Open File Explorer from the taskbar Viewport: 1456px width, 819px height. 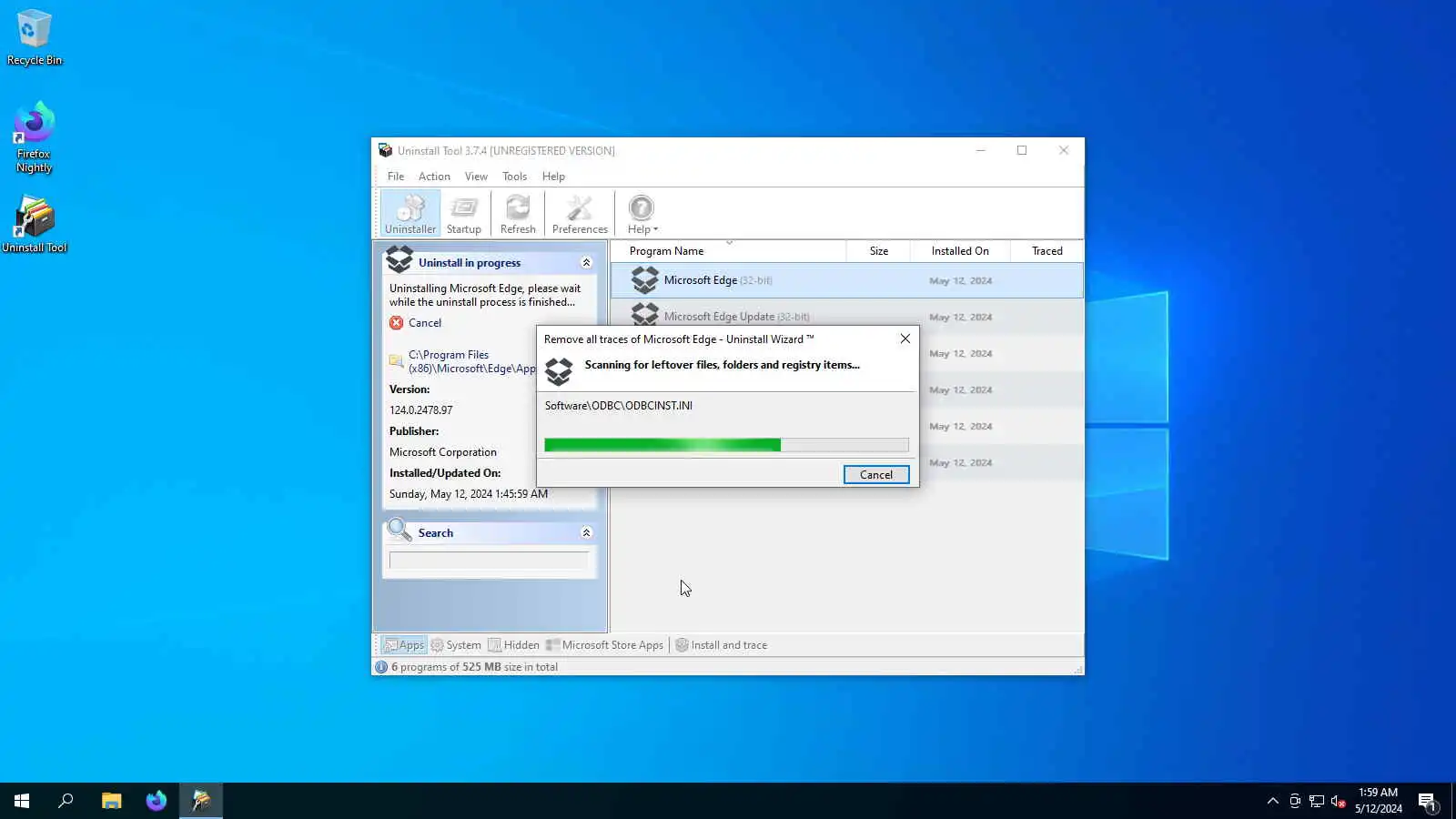pos(111,801)
